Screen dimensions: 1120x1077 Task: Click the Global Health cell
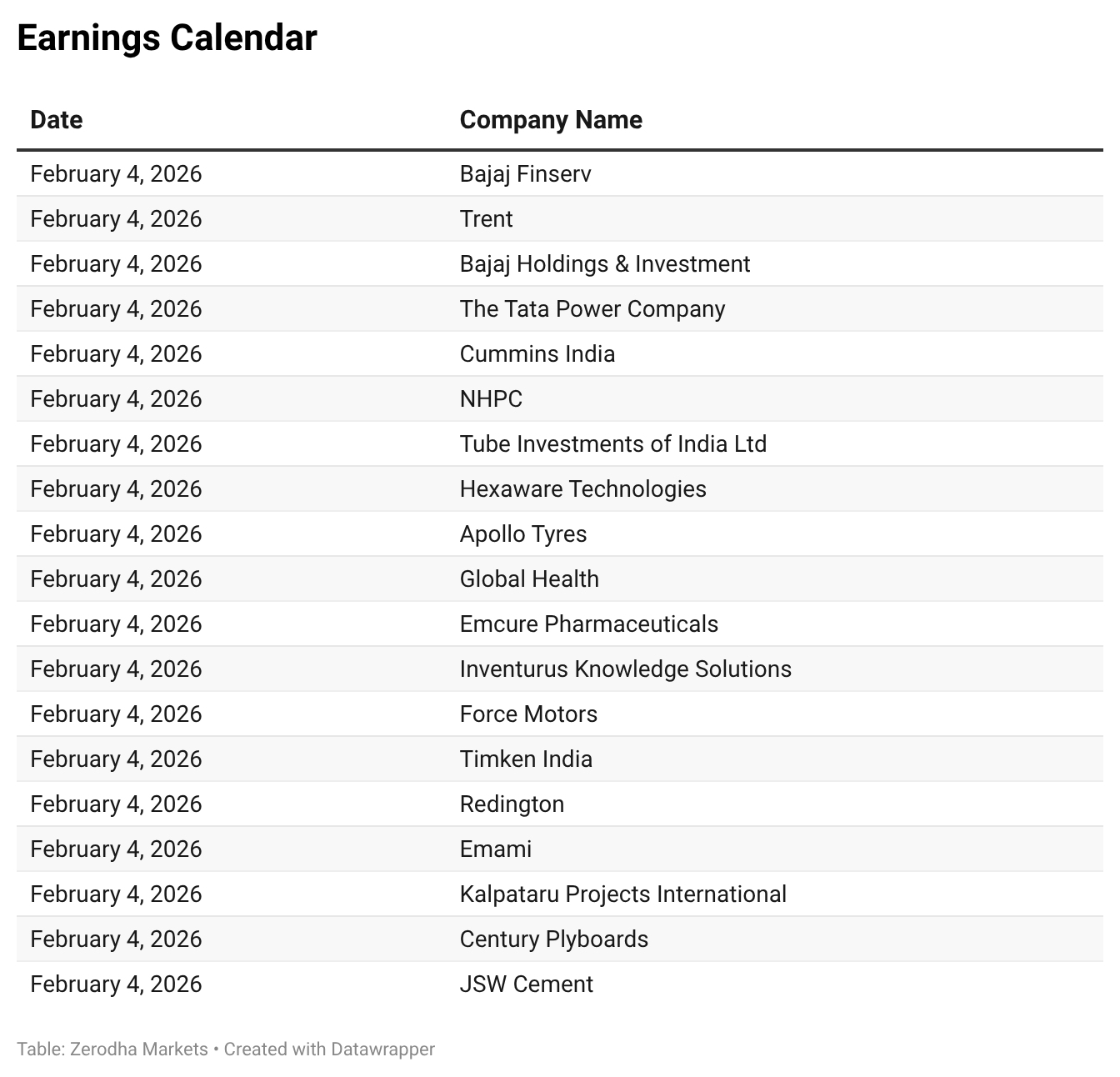[529, 579]
